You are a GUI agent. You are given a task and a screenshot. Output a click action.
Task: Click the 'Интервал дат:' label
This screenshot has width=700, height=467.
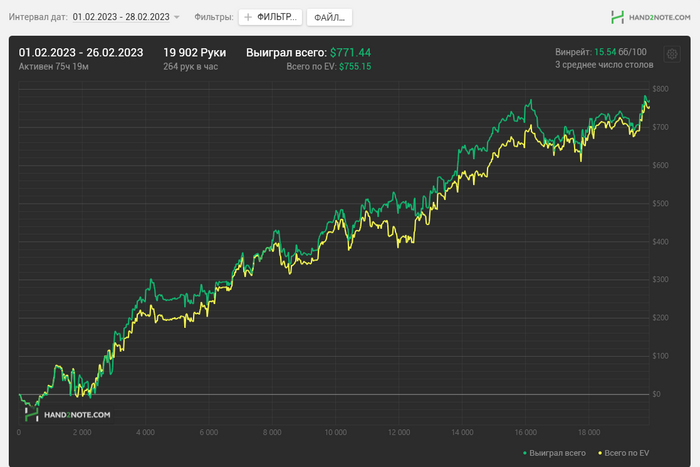[x=38, y=17]
